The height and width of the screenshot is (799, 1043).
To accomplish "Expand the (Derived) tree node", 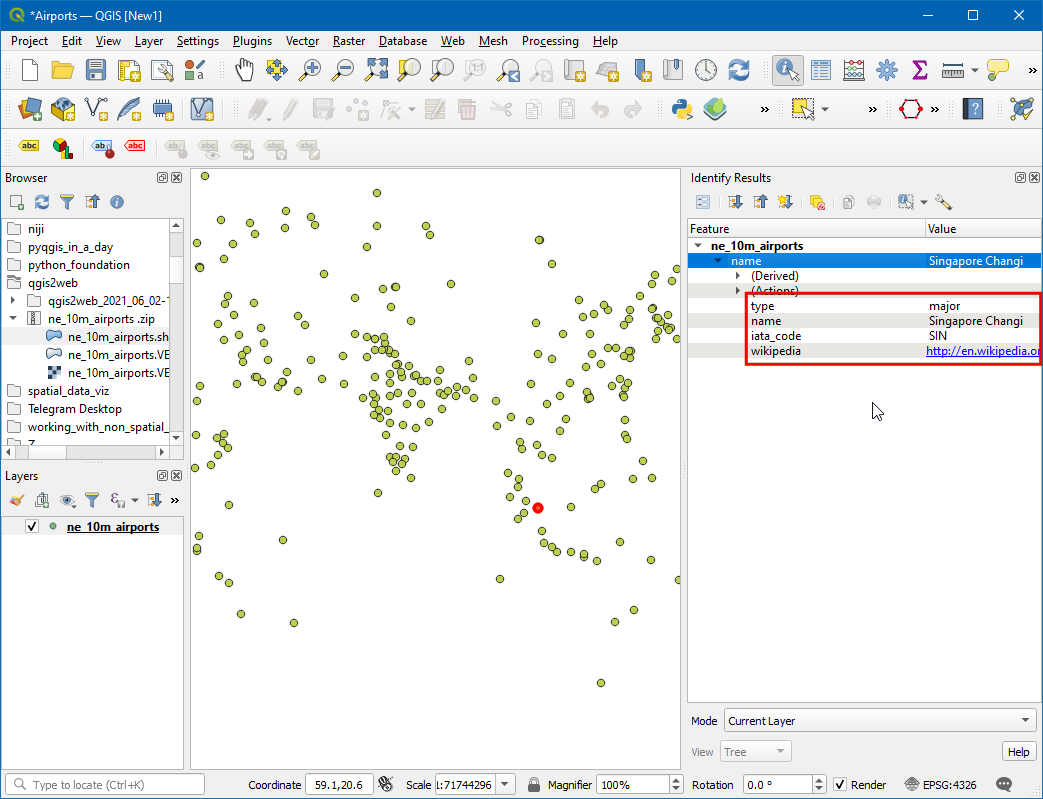I will click(x=738, y=276).
